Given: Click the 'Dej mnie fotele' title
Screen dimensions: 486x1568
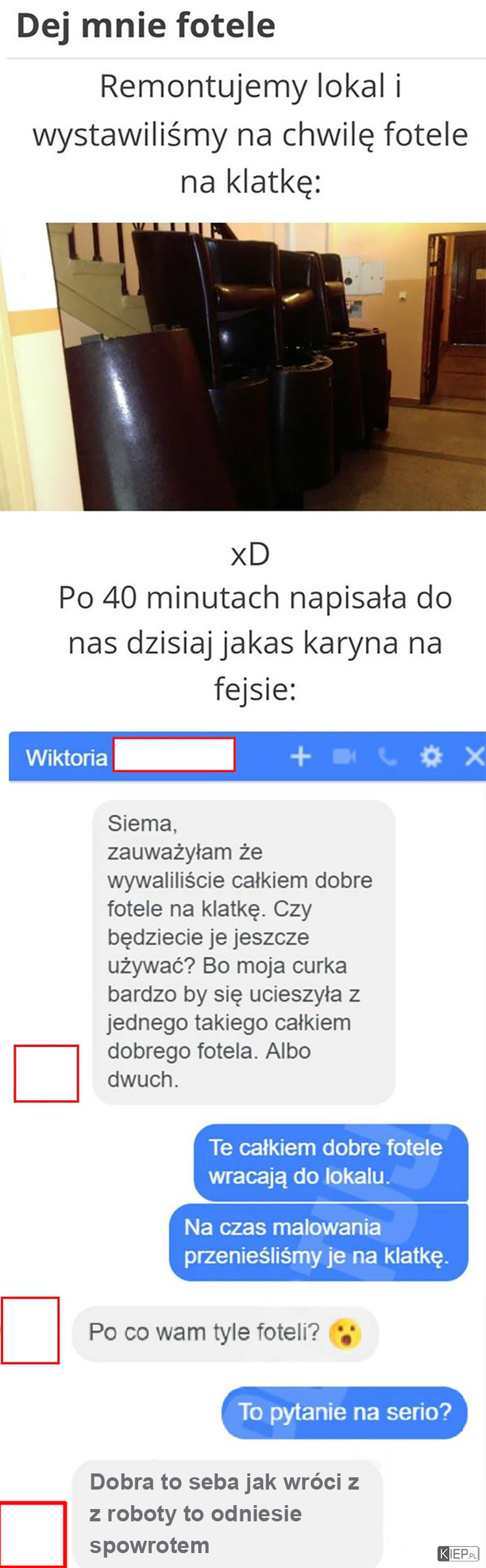Looking at the screenshot, I should click(146, 26).
